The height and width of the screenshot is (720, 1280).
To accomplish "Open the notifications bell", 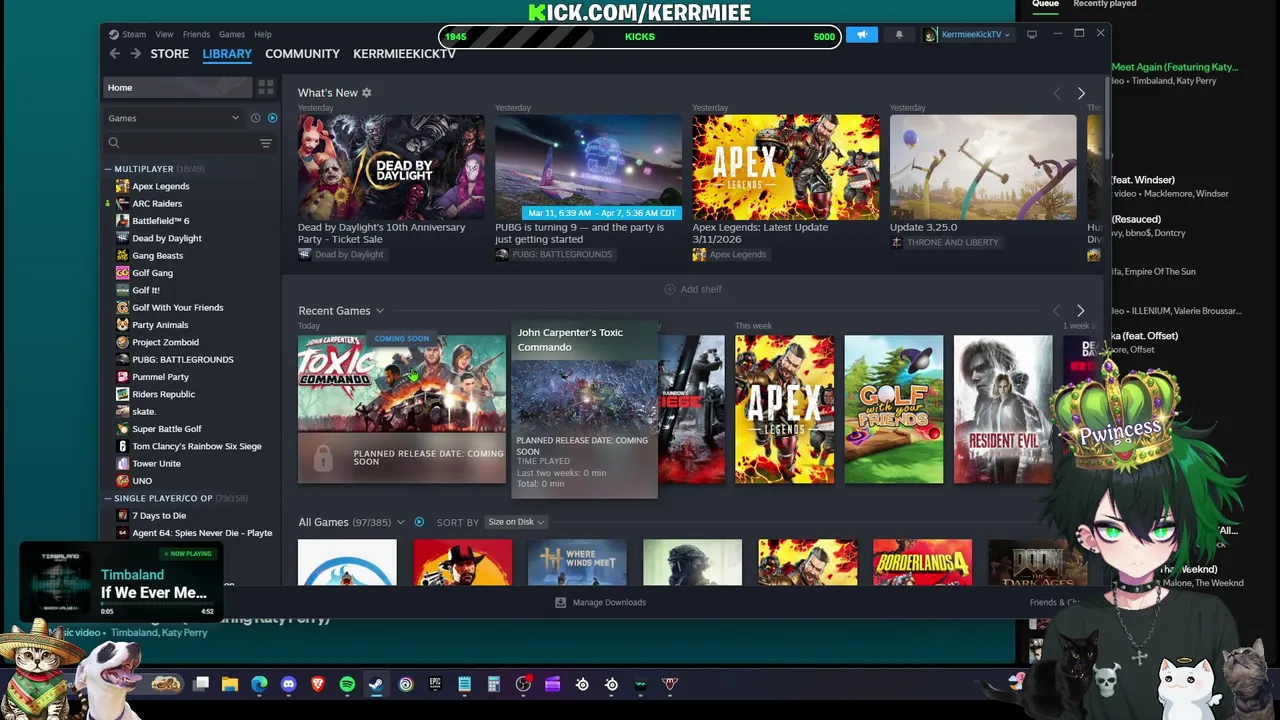I will [x=899, y=35].
